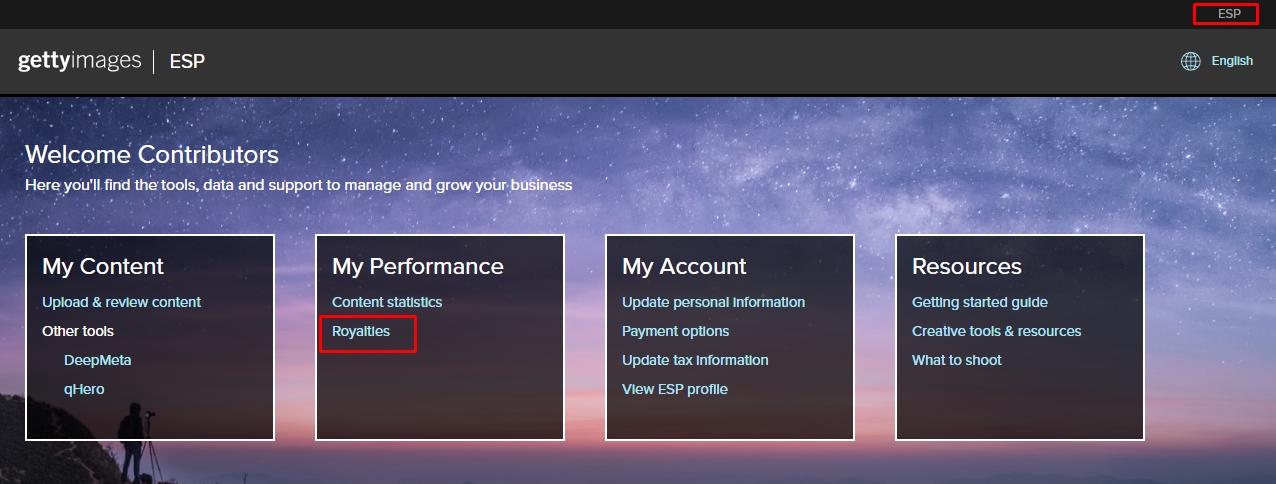This screenshot has height=484, width=1276.
Task: Open Upload & review content
Action: (121, 302)
